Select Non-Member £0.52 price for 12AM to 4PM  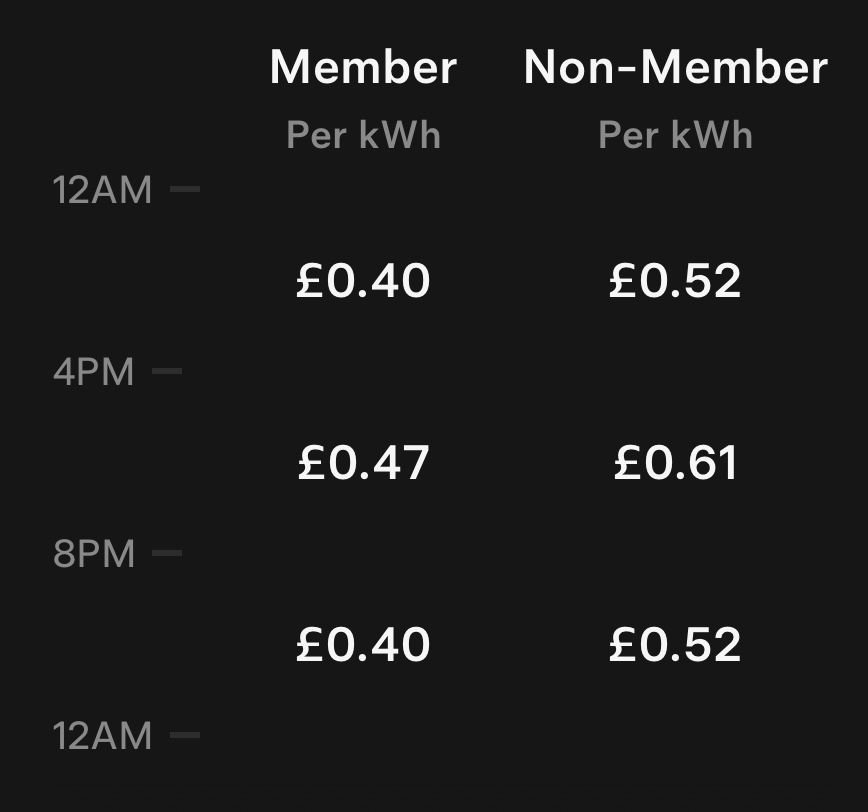675,282
